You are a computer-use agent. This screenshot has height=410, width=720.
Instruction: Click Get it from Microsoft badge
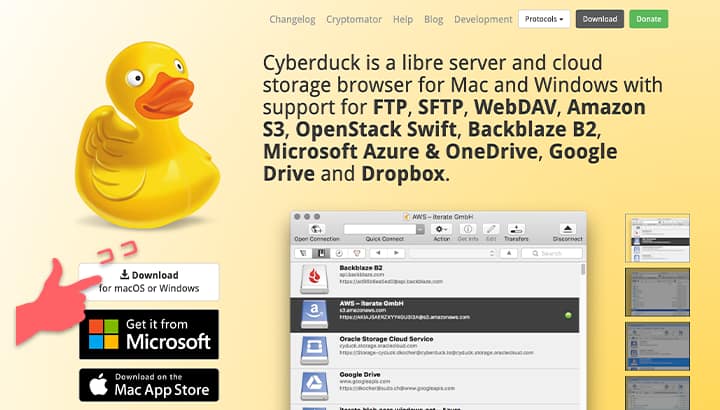[149, 333]
